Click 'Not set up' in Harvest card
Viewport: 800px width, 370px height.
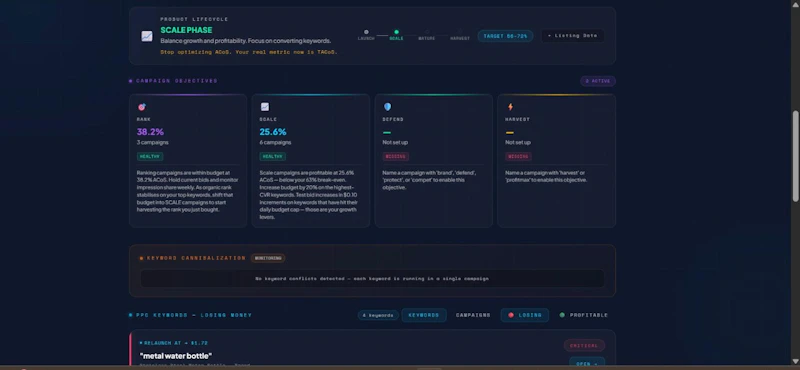tap(518, 142)
